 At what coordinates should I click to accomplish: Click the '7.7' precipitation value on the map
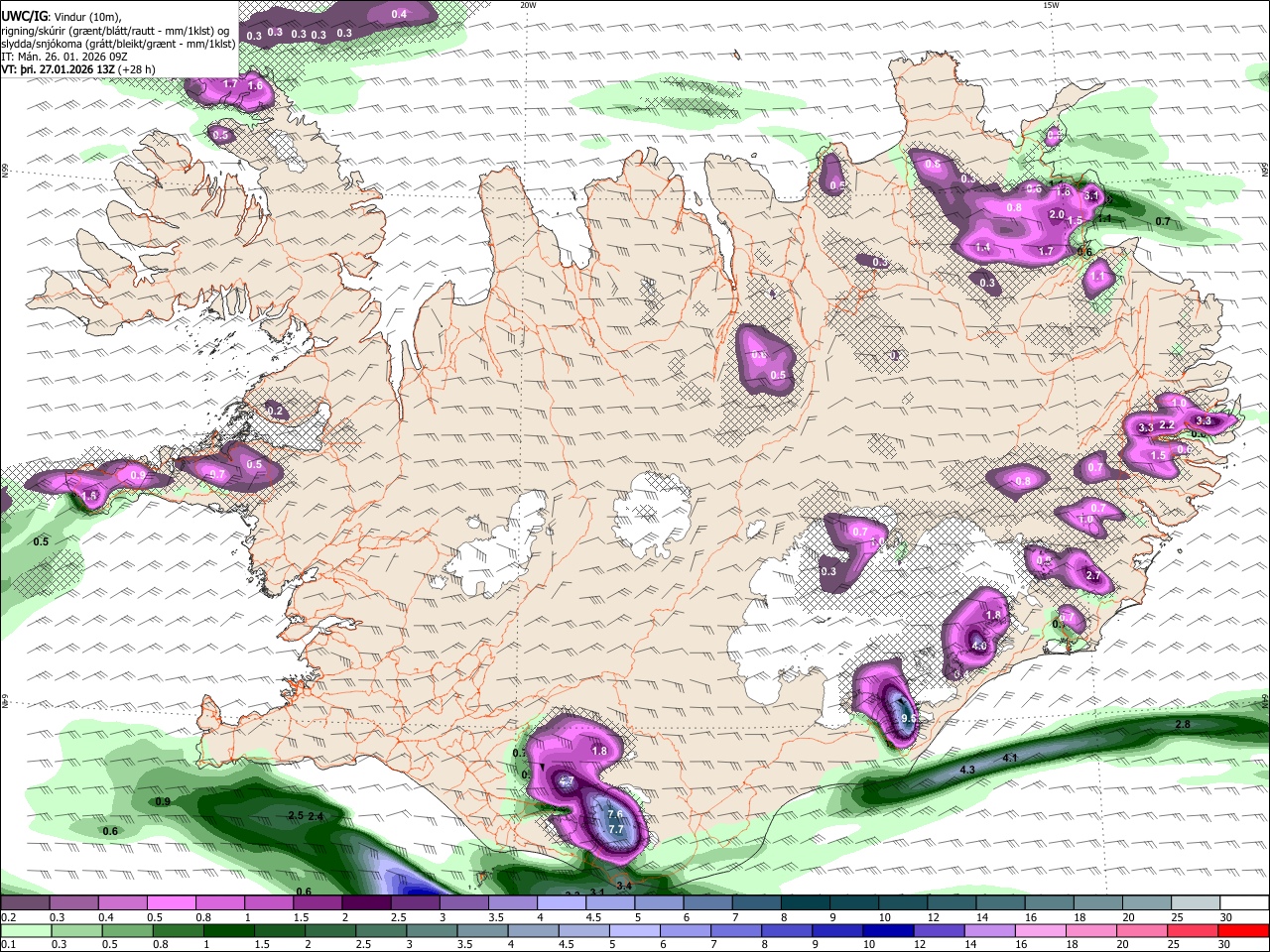615,829
